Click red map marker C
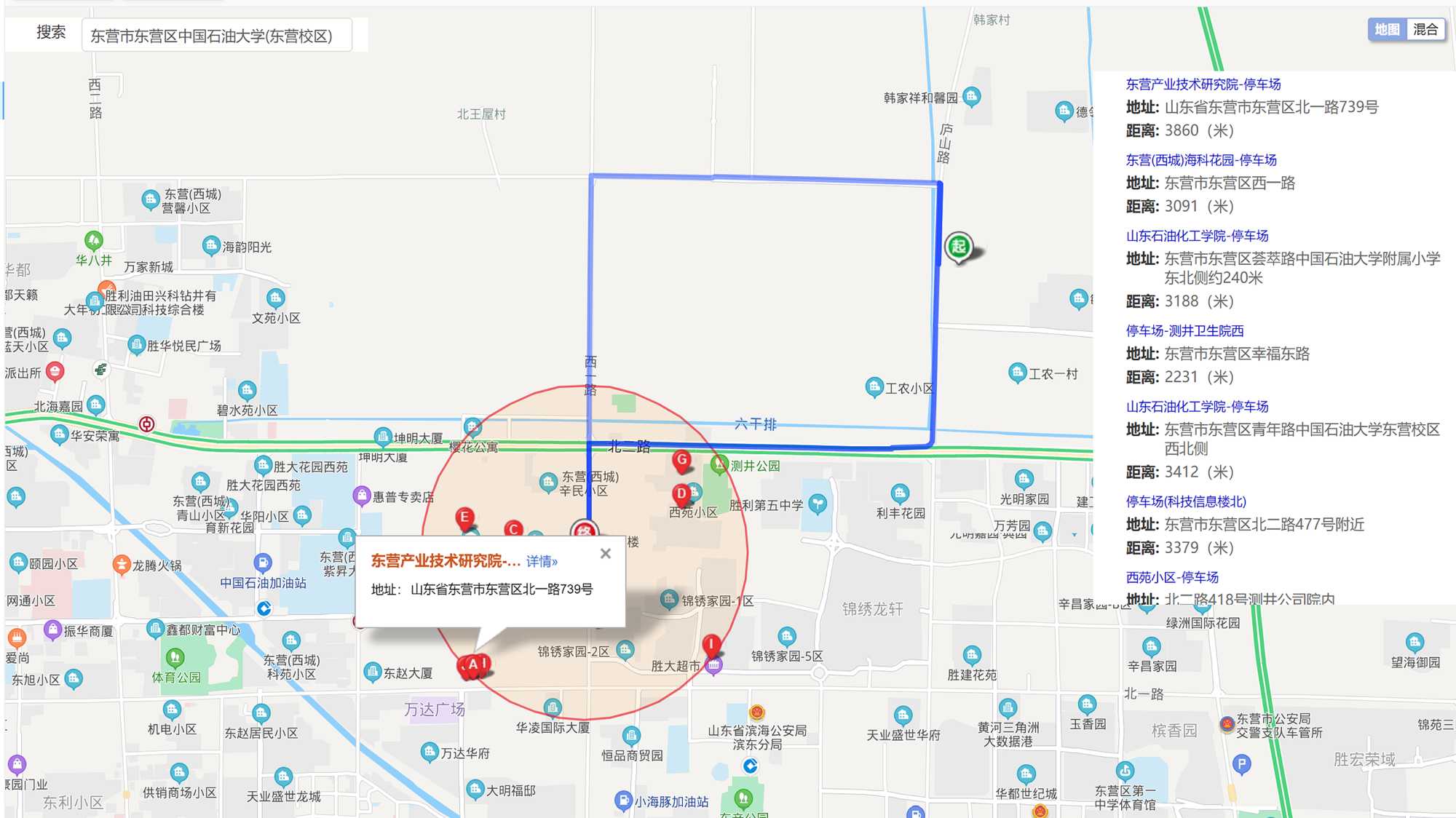1456x818 pixels. [x=514, y=529]
